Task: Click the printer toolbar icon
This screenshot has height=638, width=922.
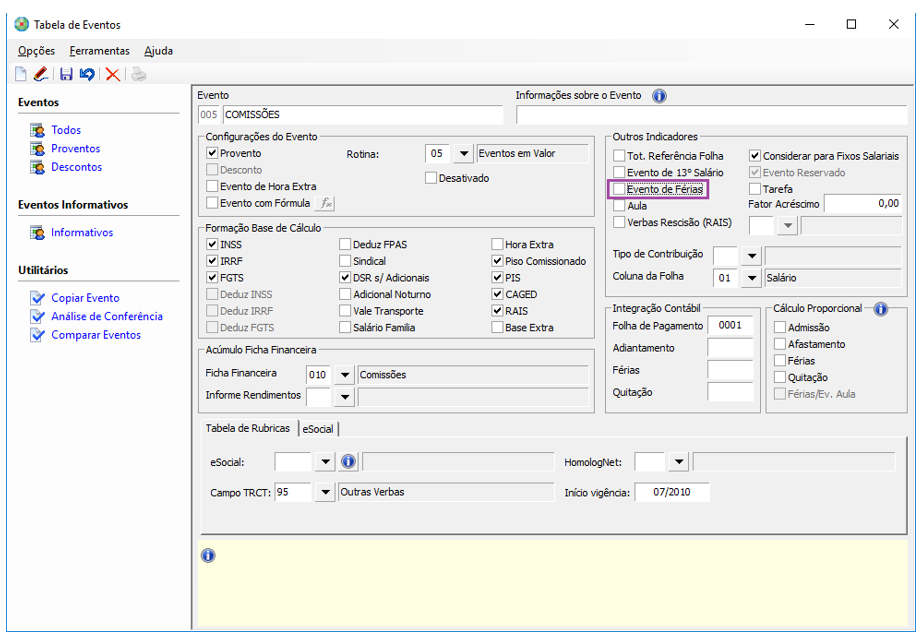Action: [139, 75]
